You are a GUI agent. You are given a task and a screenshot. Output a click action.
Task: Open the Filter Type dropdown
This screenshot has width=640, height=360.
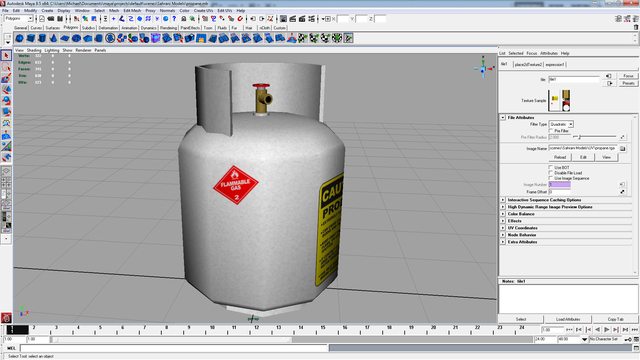point(561,124)
